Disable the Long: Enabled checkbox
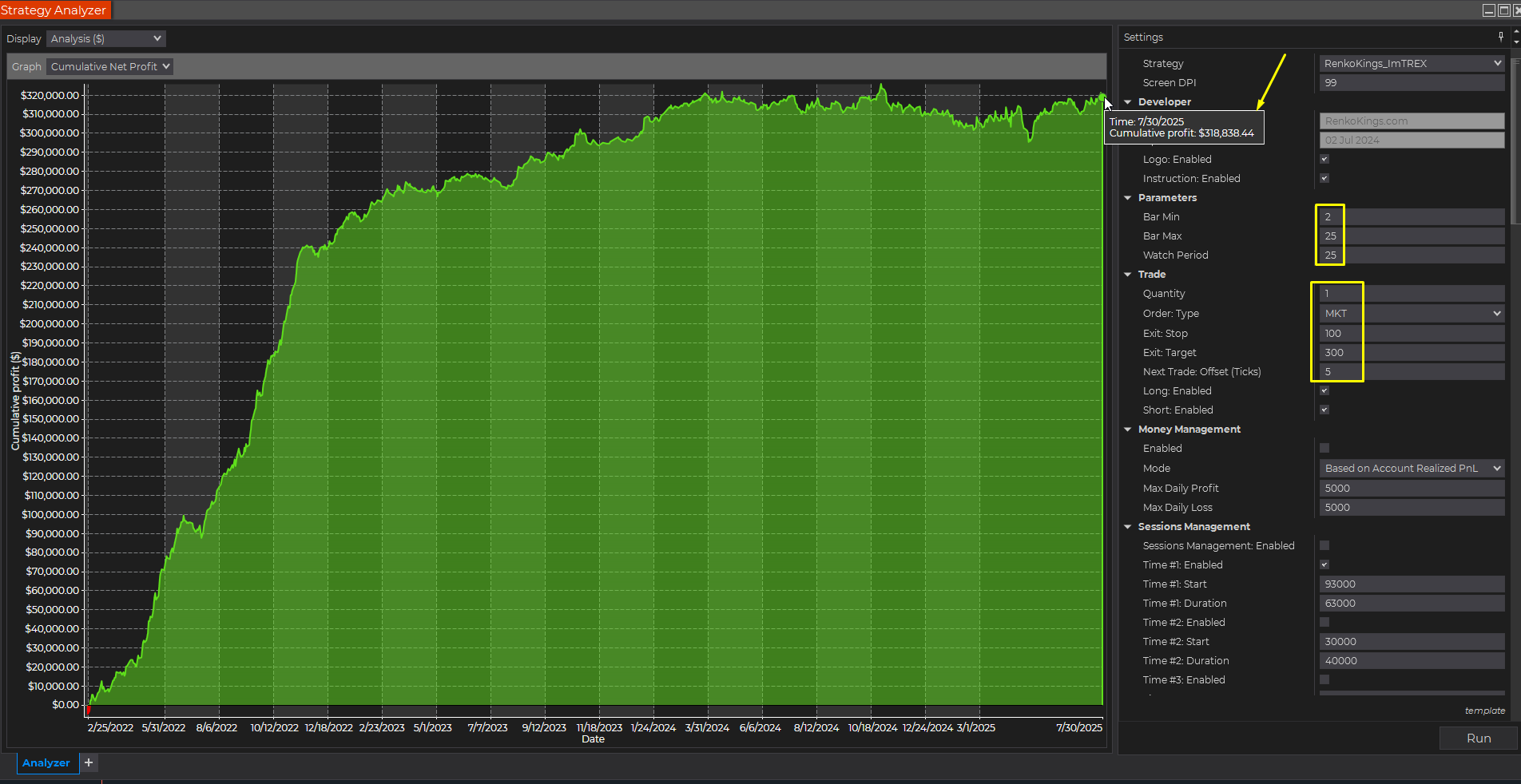The image size is (1521, 784). coord(1324,390)
